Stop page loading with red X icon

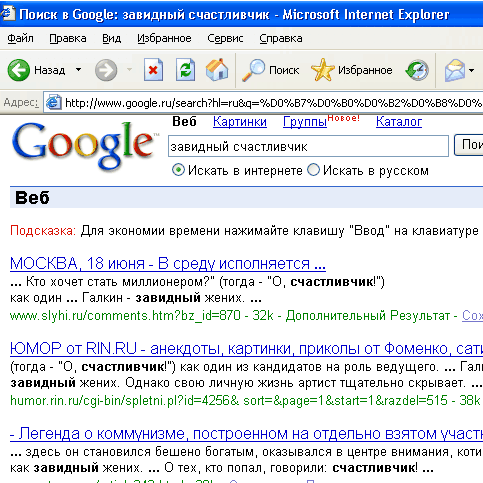(x=153, y=70)
